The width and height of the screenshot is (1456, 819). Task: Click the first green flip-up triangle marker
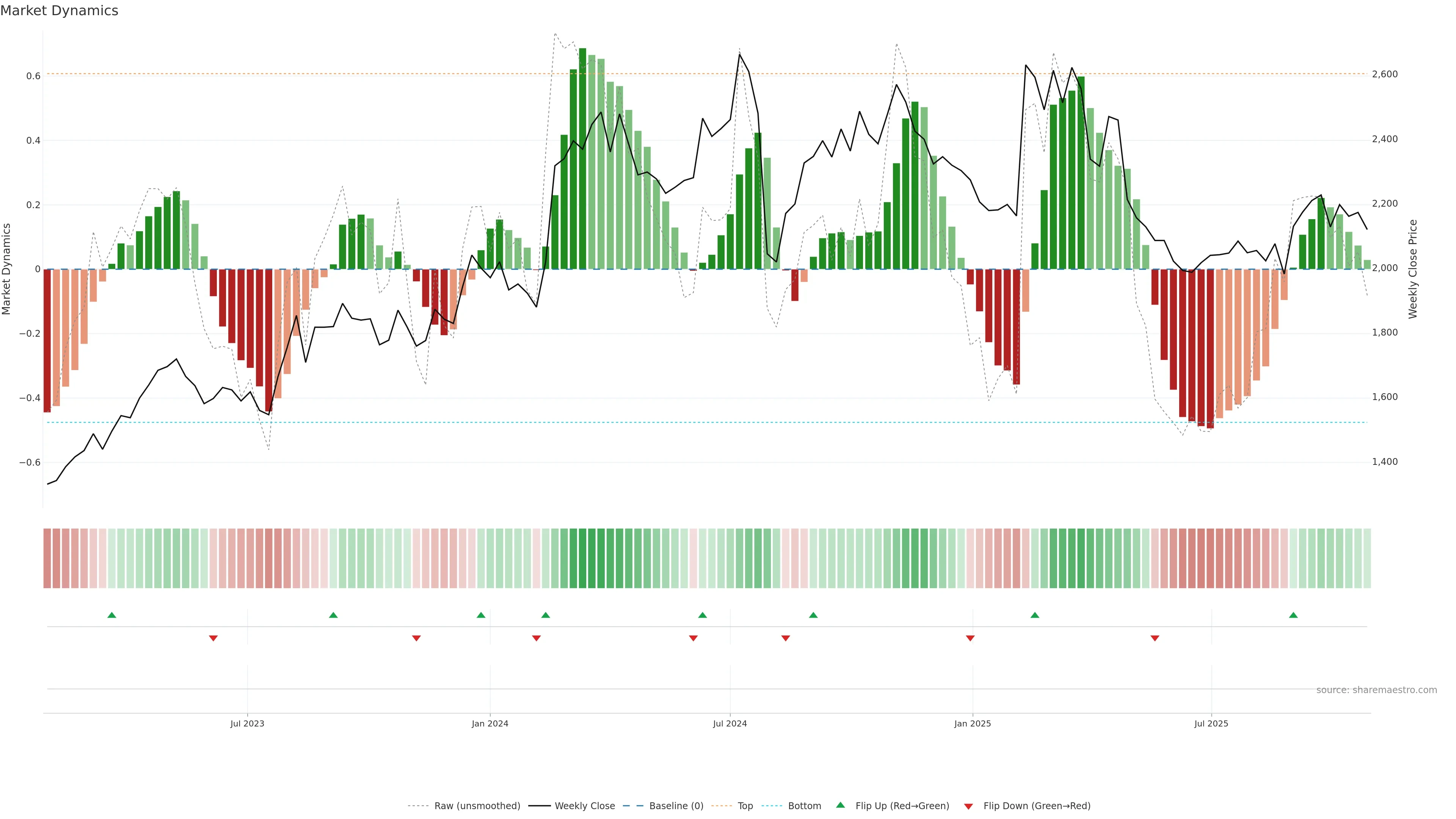click(112, 615)
